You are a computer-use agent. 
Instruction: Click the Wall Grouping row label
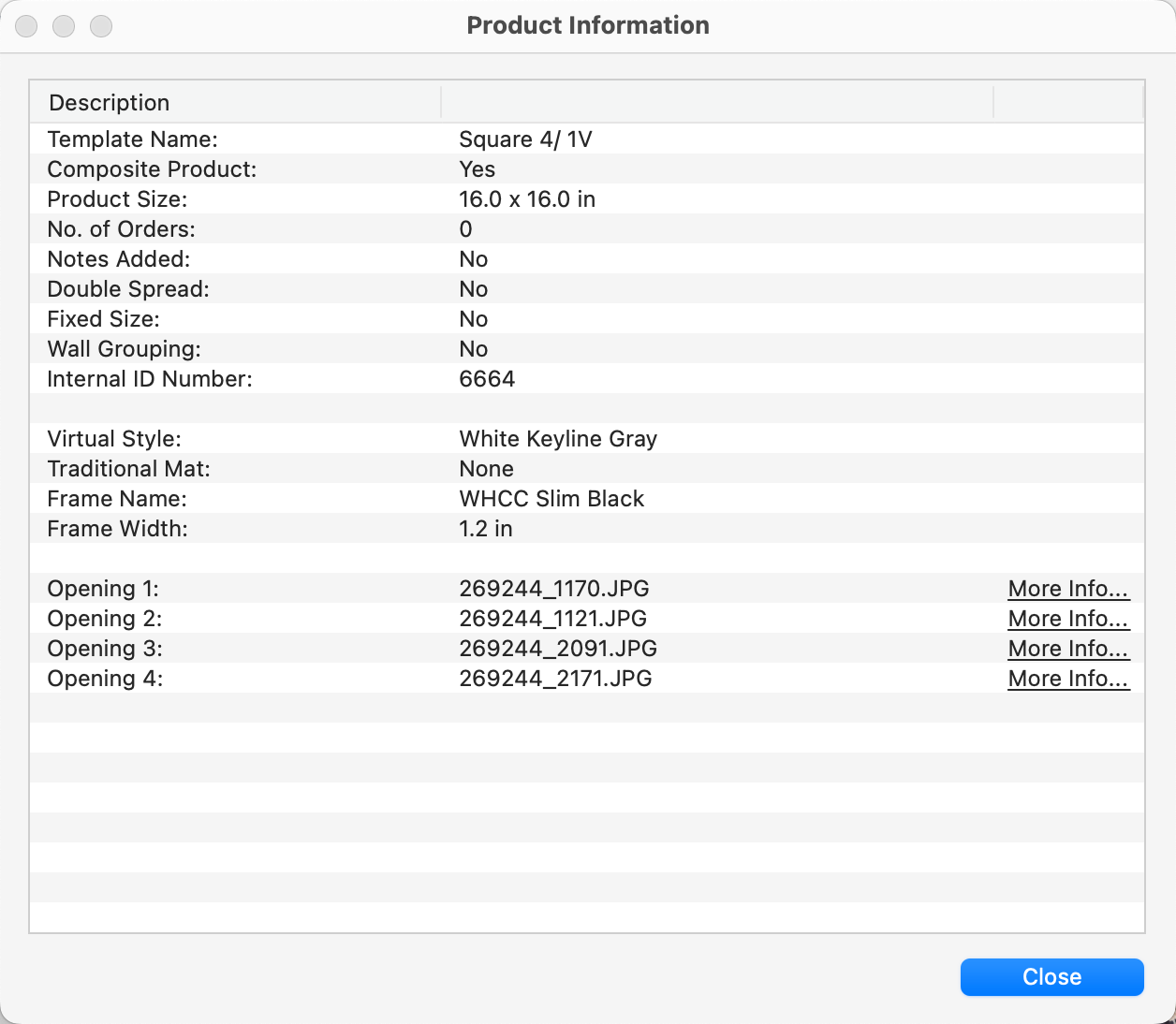[124, 349]
